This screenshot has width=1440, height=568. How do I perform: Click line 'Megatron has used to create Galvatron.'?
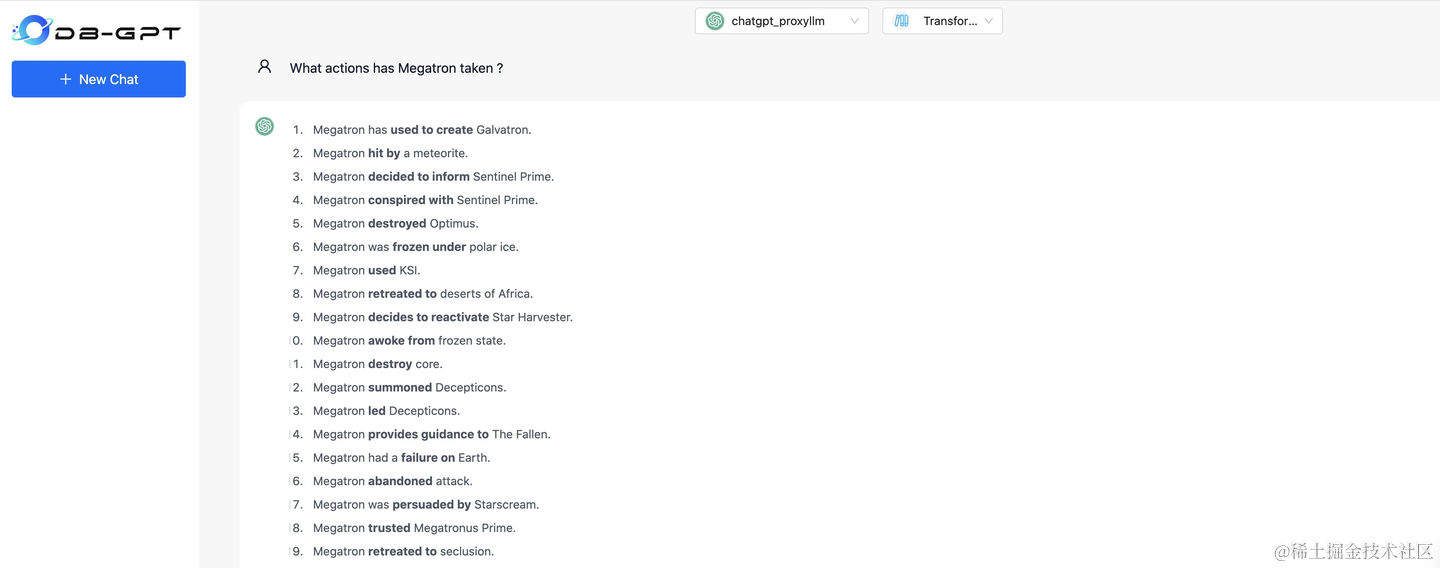point(422,130)
